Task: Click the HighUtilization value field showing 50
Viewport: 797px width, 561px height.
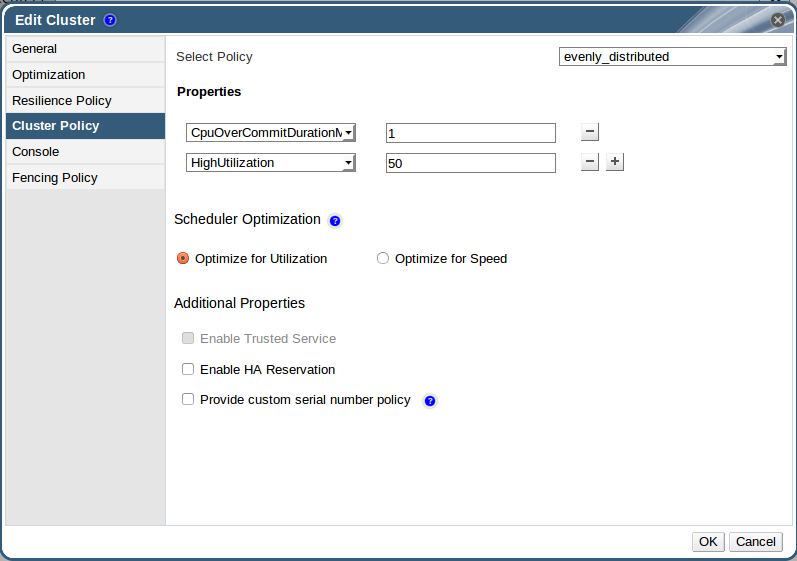Action: pos(470,163)
